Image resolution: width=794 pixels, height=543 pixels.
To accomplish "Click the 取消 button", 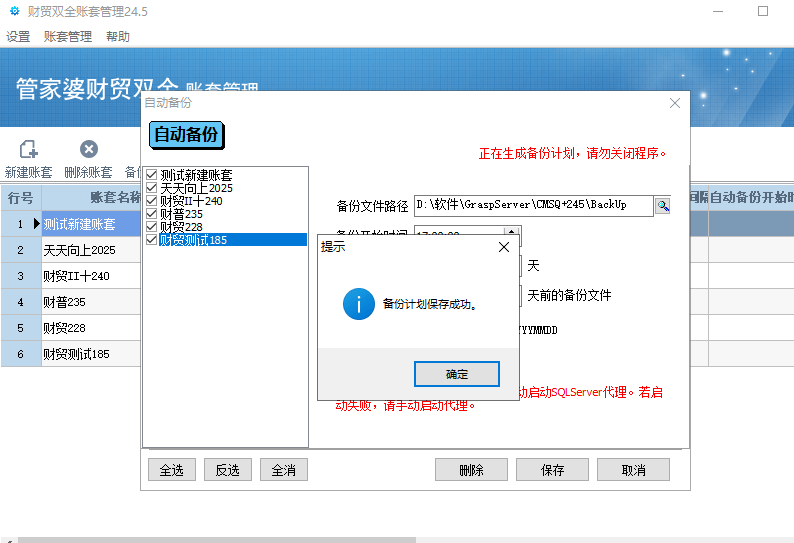I will 633,470.
